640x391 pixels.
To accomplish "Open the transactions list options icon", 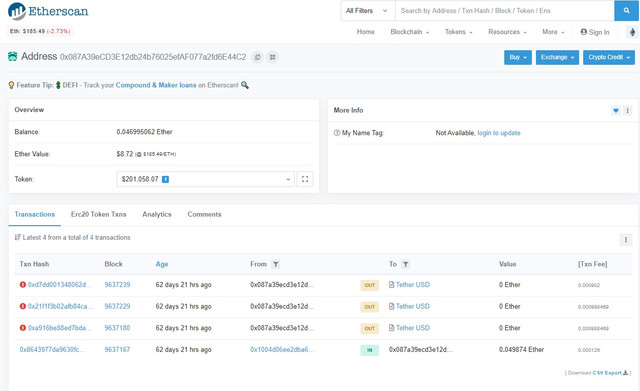I will click(626, 240).
